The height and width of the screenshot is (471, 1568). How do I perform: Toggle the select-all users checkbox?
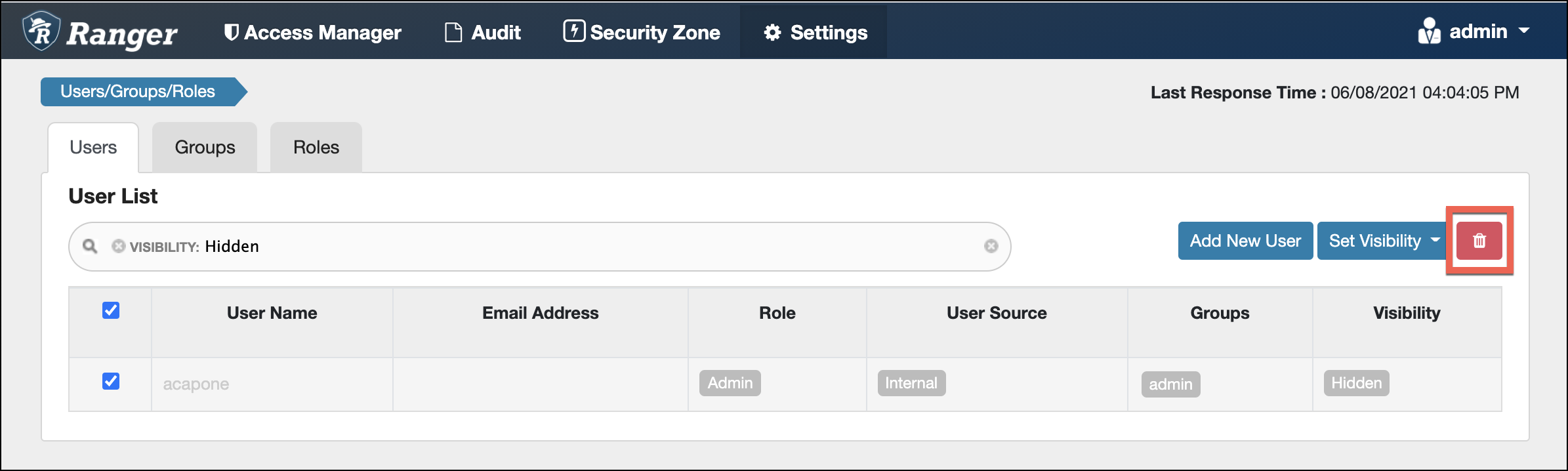[x=111, y=310]
